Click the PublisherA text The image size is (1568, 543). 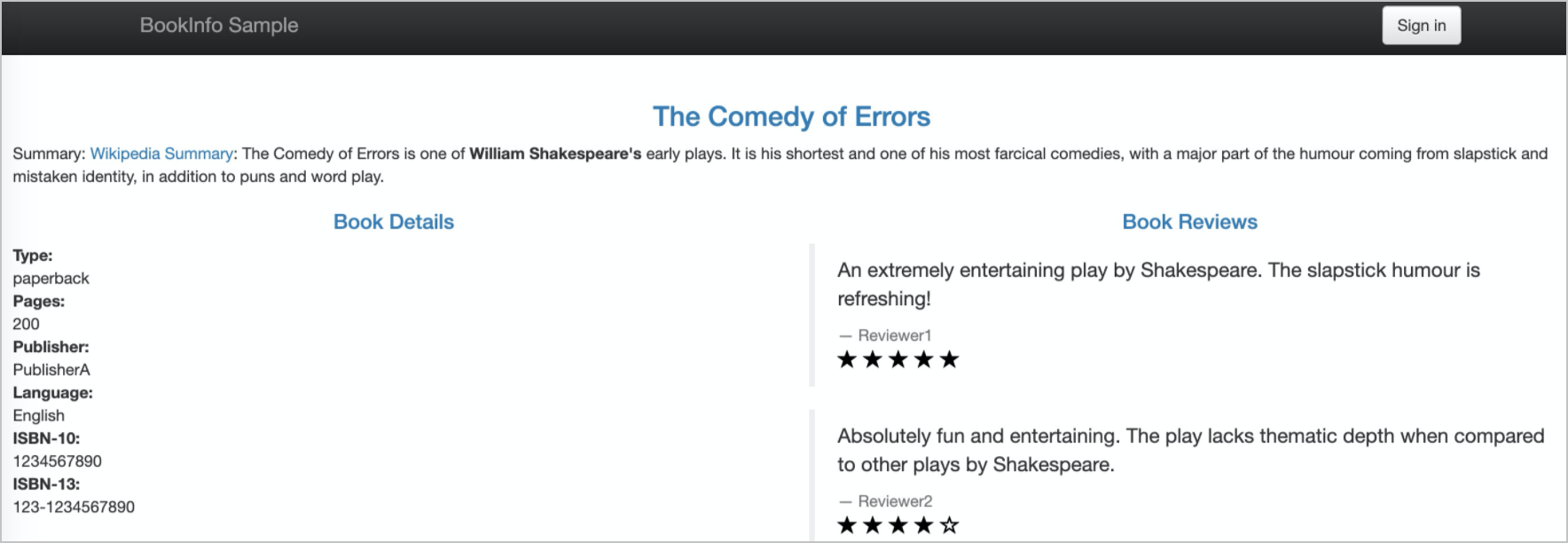coord(51,370)
